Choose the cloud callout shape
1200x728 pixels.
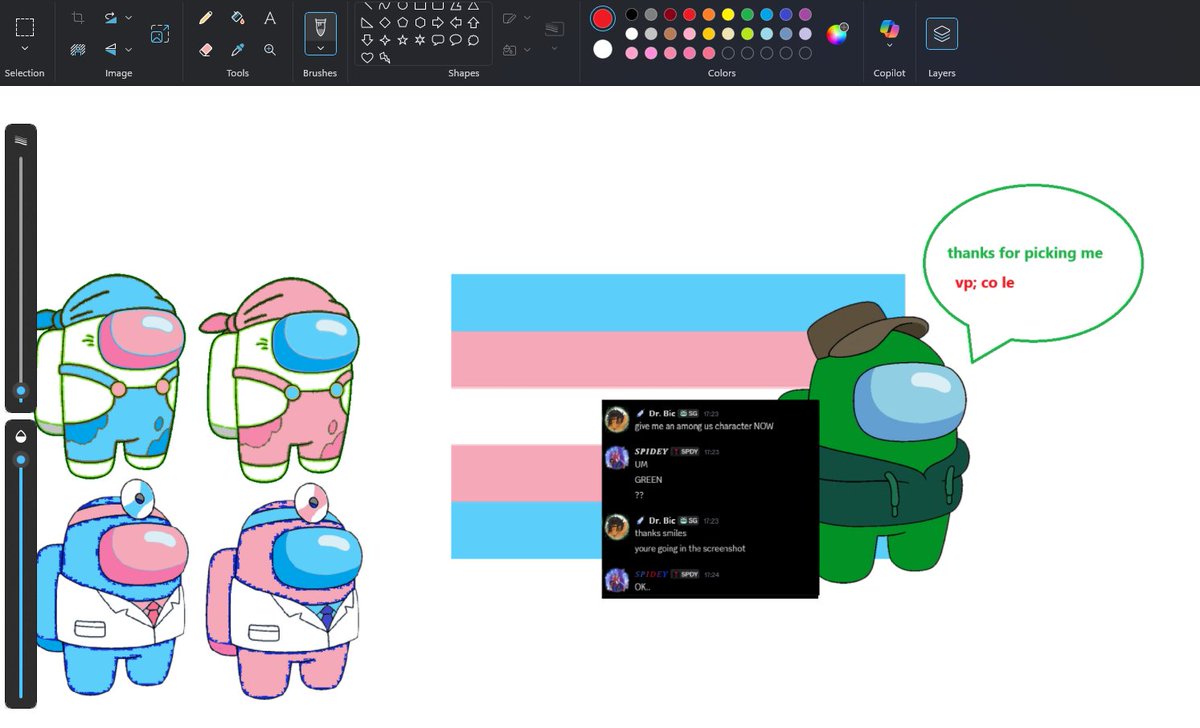pos(473,40)
